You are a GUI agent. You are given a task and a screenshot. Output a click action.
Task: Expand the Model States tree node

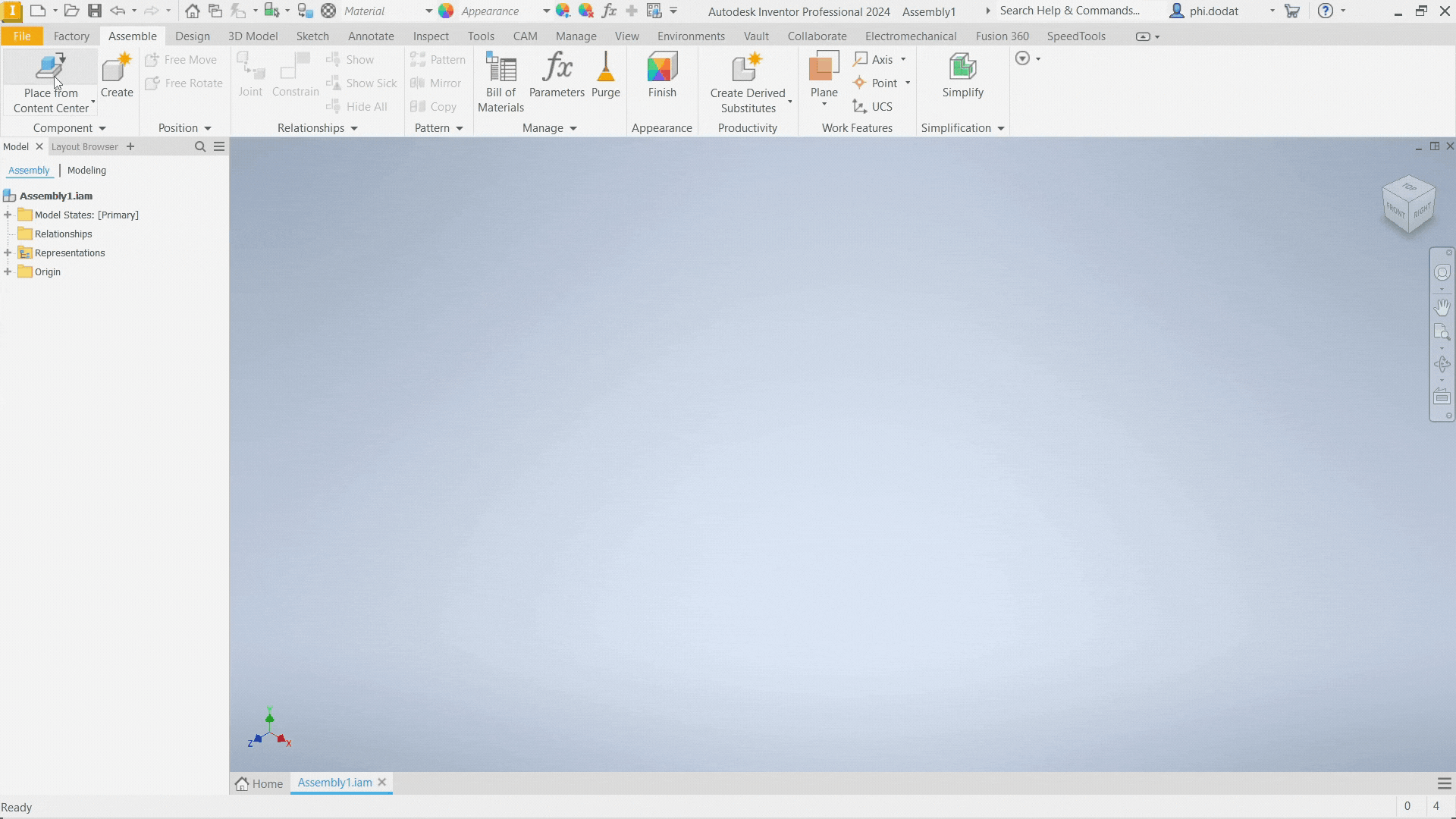[x=8, y=215]
